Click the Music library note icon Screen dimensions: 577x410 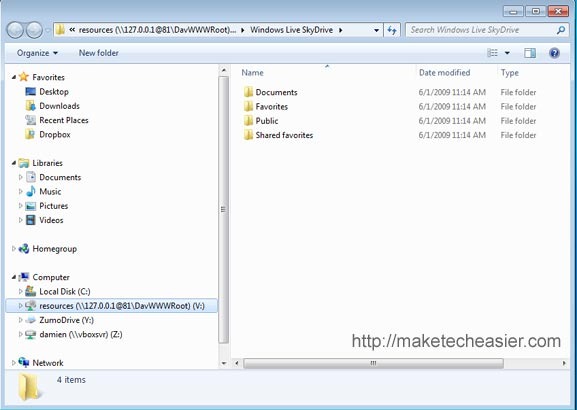[x=31, y=191]
